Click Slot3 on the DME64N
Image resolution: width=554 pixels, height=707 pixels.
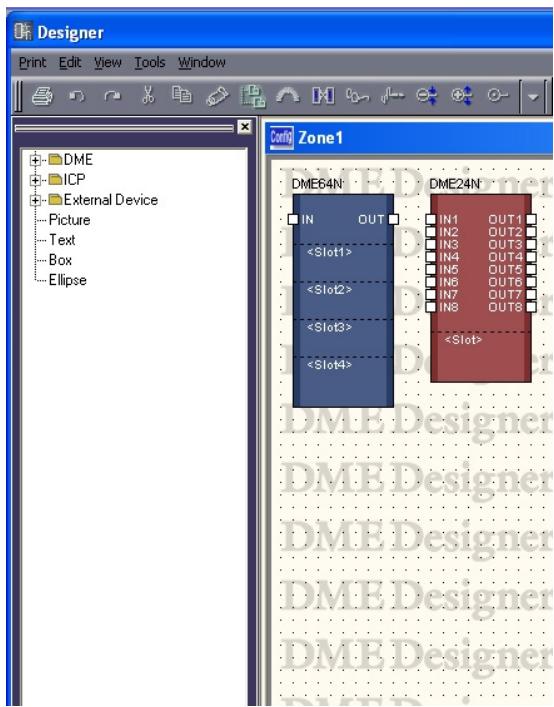(330, 327)
